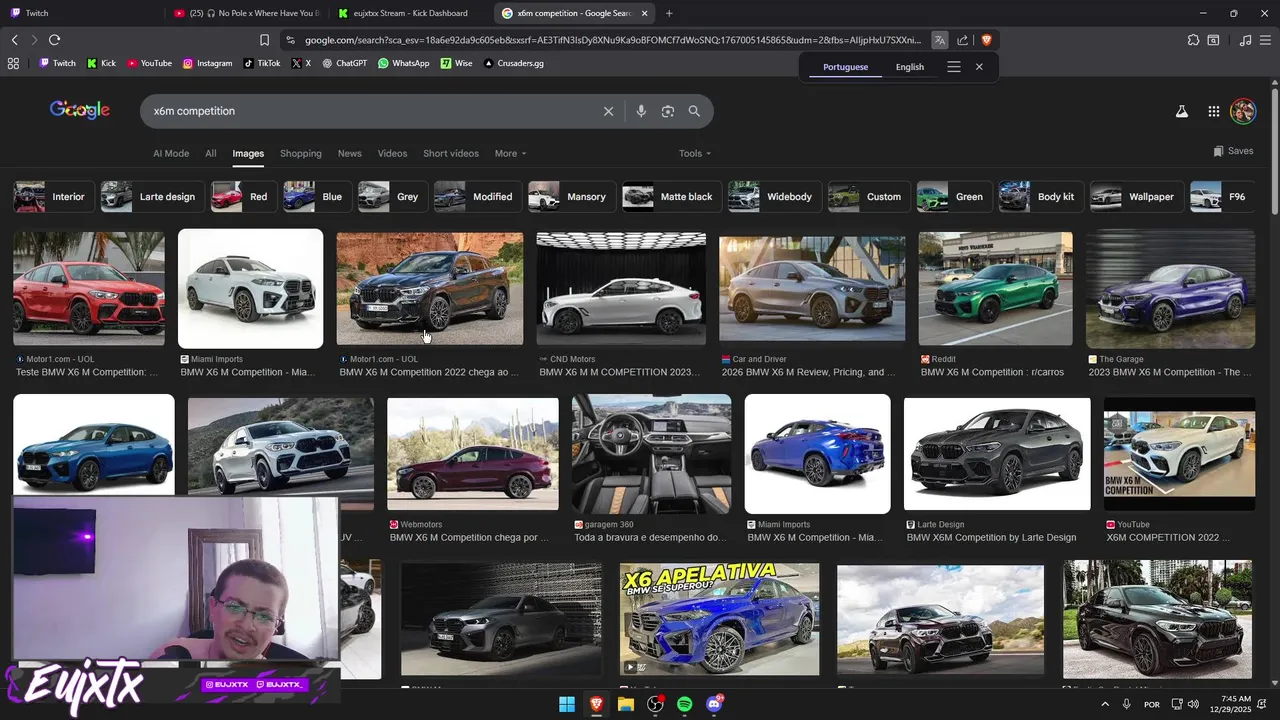Viewport: 1280px width, 720px height.
Task: Open the Brave sidebar panel icon
Action: pos(1213,40)
